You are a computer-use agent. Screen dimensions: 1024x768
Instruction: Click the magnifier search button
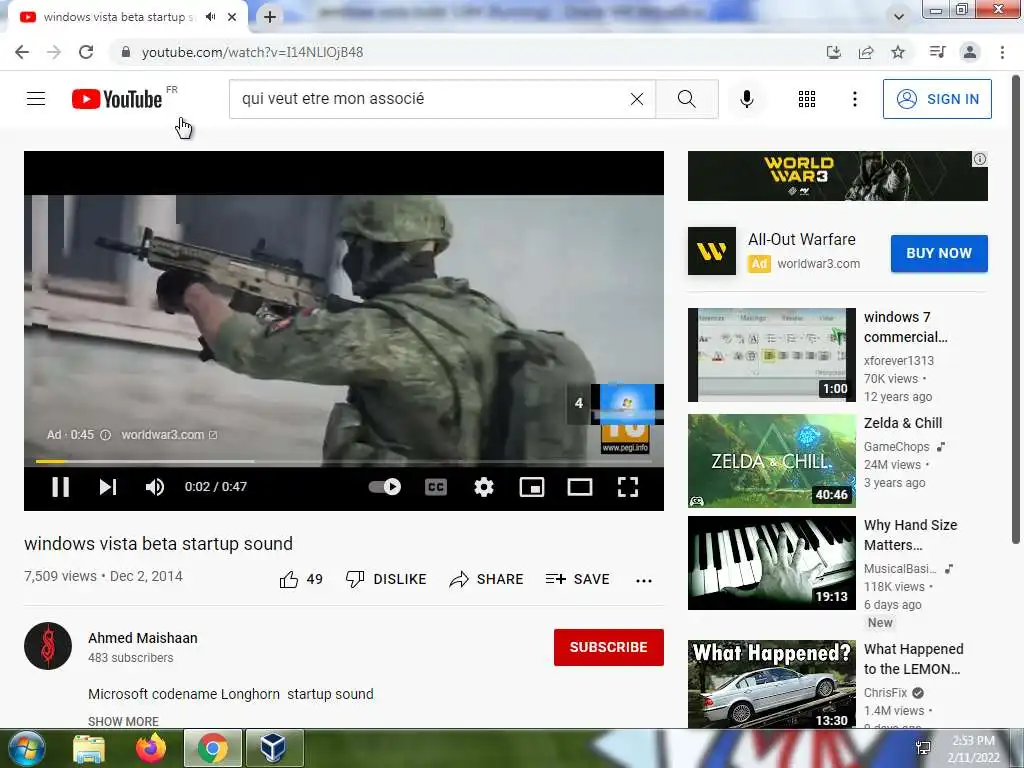686,99
